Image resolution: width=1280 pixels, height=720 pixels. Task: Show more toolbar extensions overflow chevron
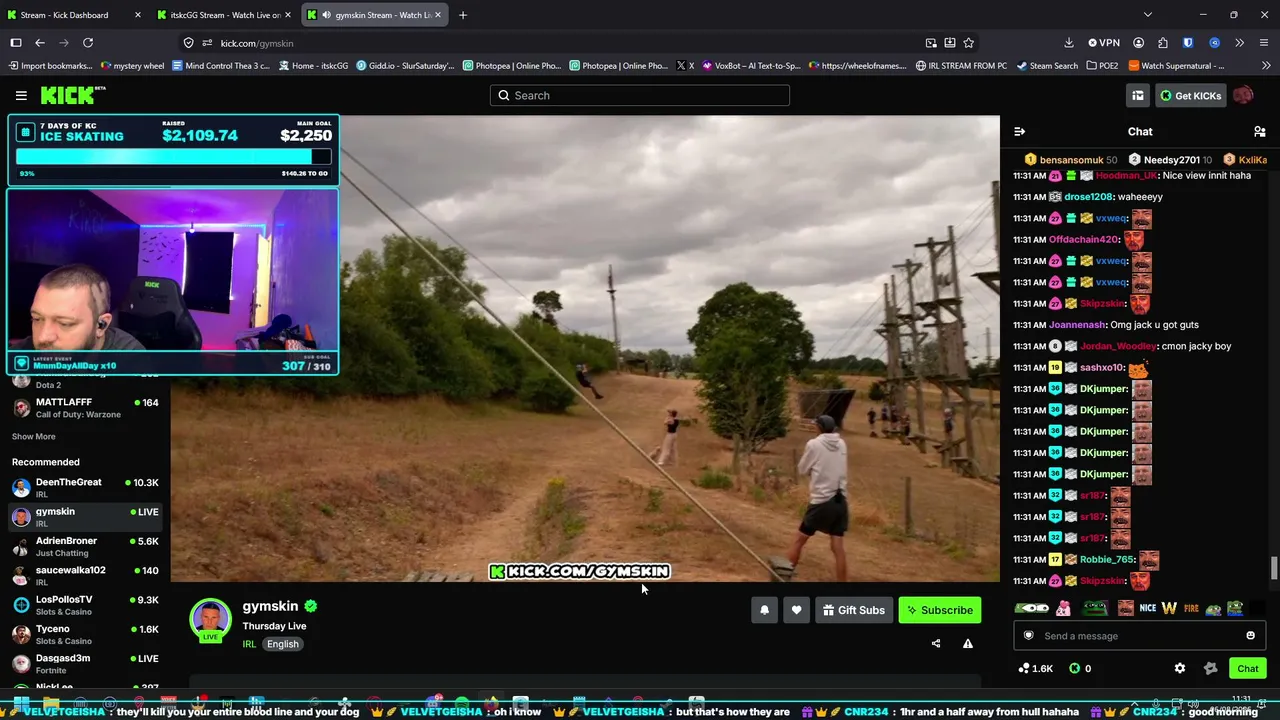1239,43
